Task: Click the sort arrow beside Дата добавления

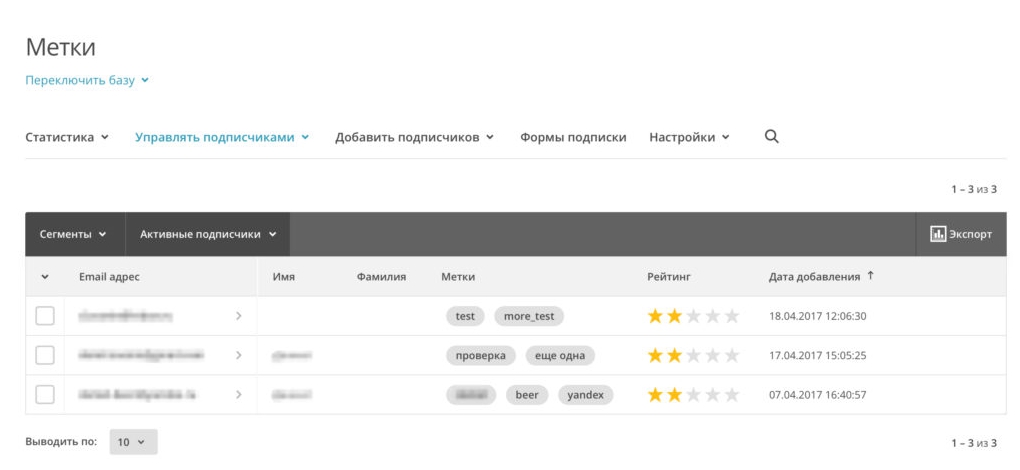Action: (x=870, y=276)
